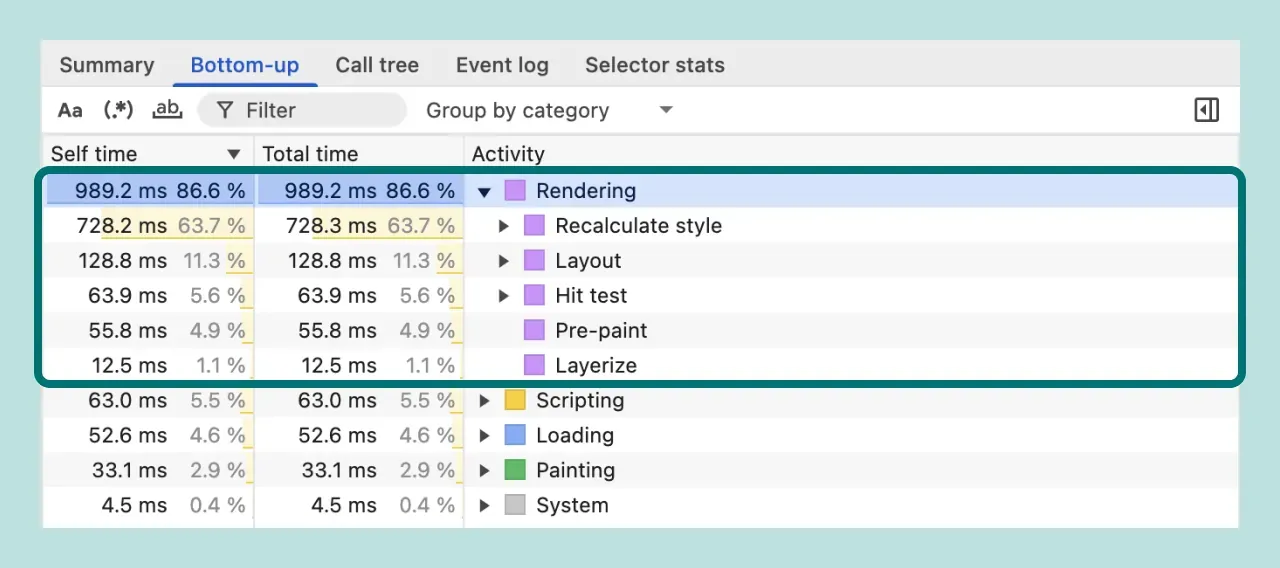This screenshot has width=1280, height=568.
Task: Click the funnel icon in Filter box
Action: [x=225, y=110]
